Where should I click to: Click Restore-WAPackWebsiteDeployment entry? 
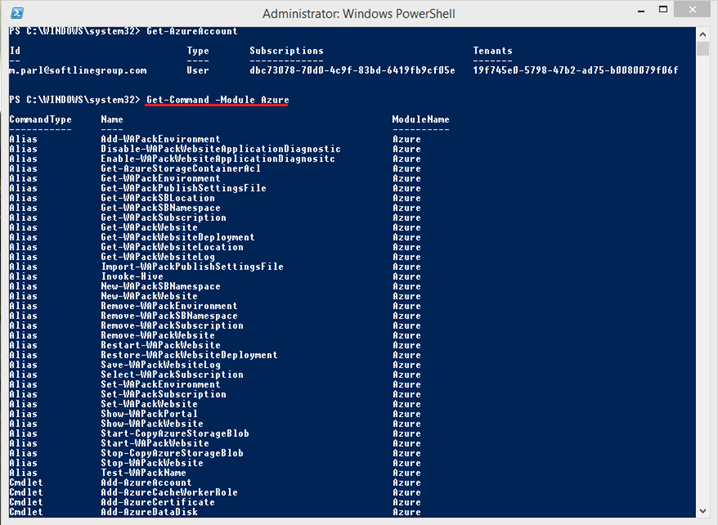189,355
